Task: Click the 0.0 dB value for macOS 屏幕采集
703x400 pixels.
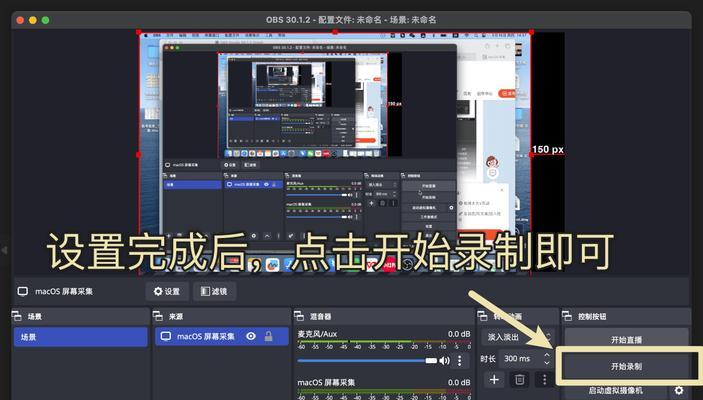Action: pos(459,383)
